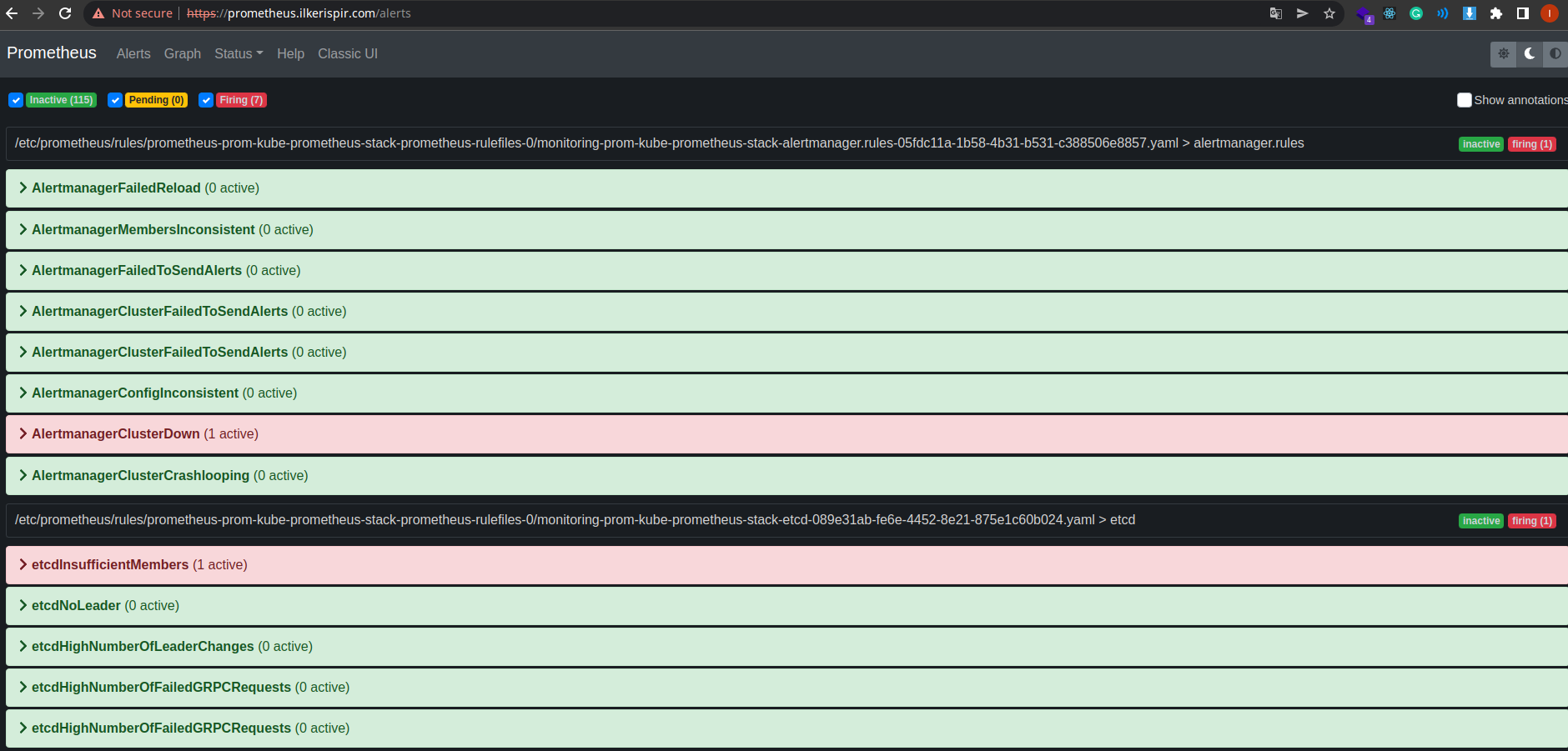Open the Not secure warning triangle icon
The height and width of the screenshot is (751, 1568).
pos(98,13)
